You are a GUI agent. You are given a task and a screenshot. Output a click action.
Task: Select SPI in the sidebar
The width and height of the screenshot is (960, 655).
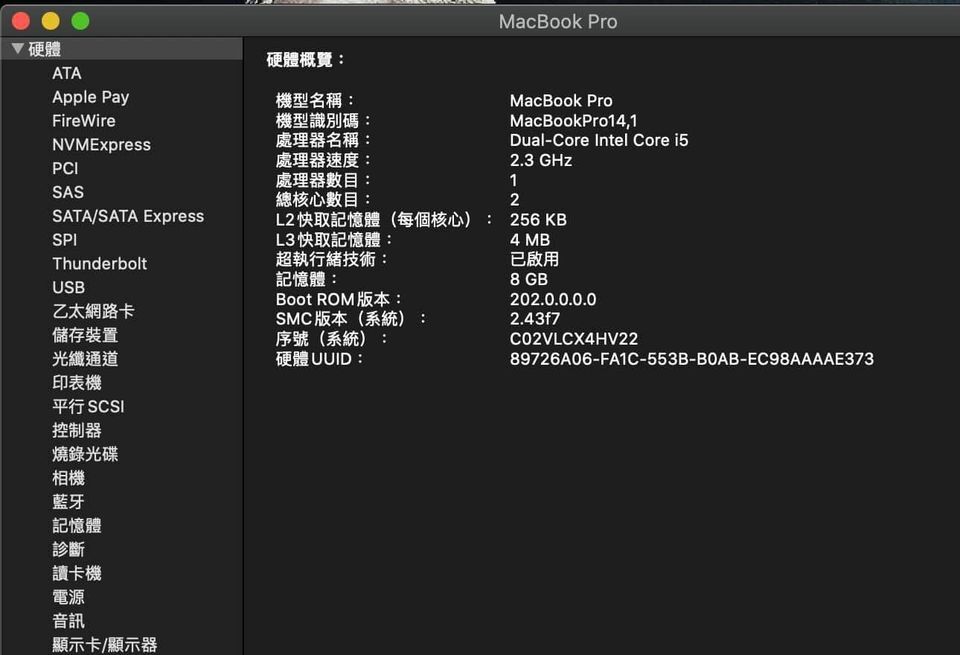pyautogui.click(x=65, y=240)
